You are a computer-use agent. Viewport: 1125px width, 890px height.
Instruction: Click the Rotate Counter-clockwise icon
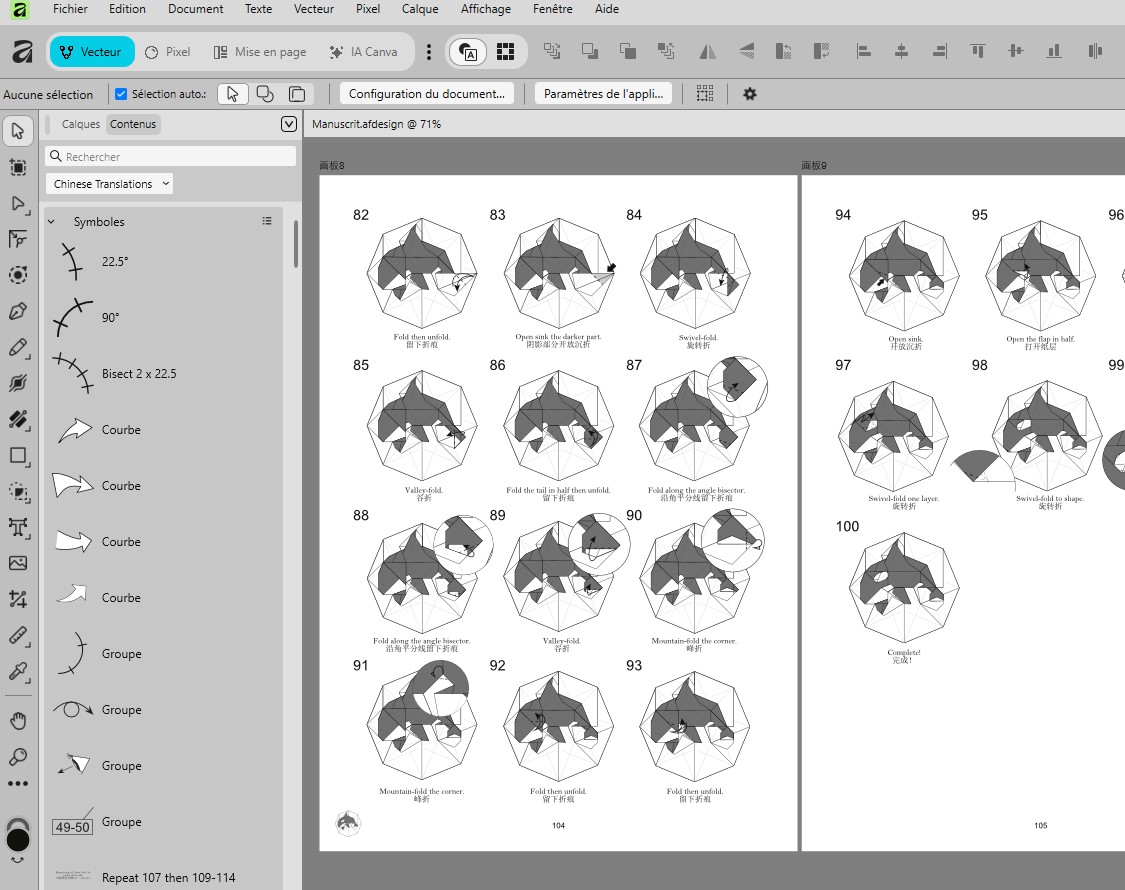click(783, 51)
